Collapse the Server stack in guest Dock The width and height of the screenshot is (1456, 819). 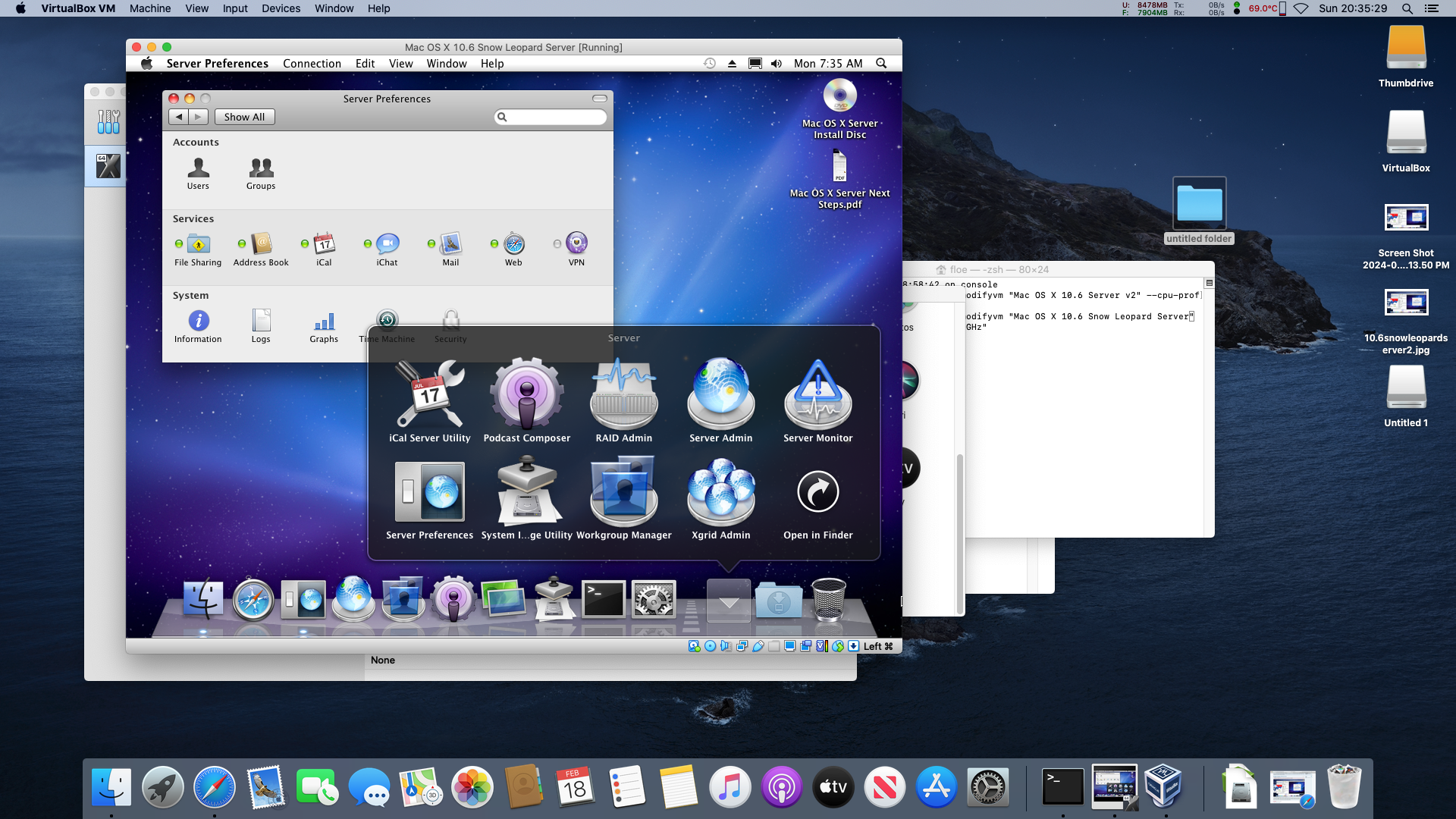coord(729,601)
